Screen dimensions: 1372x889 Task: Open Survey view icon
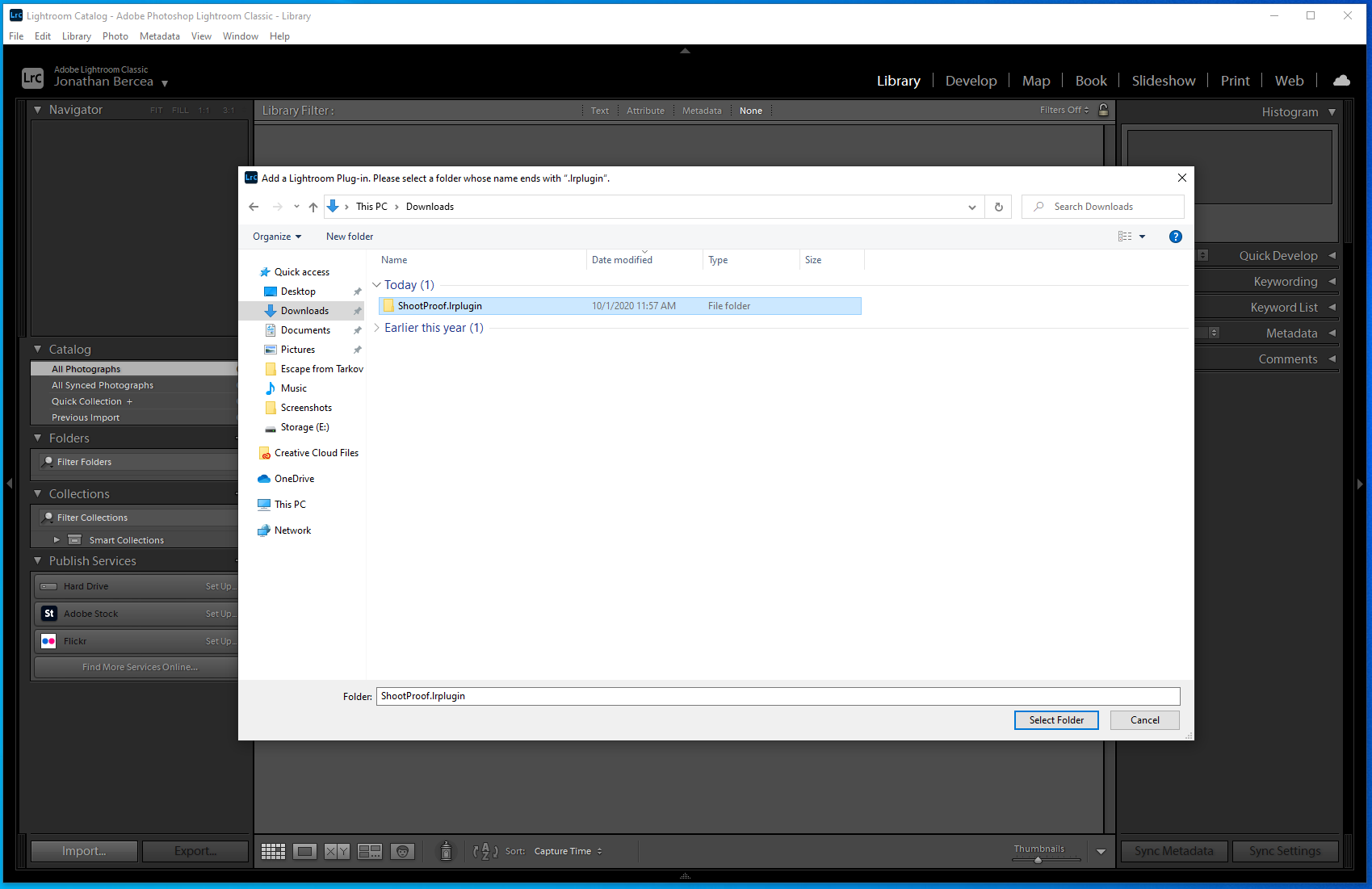click(370, 851)
